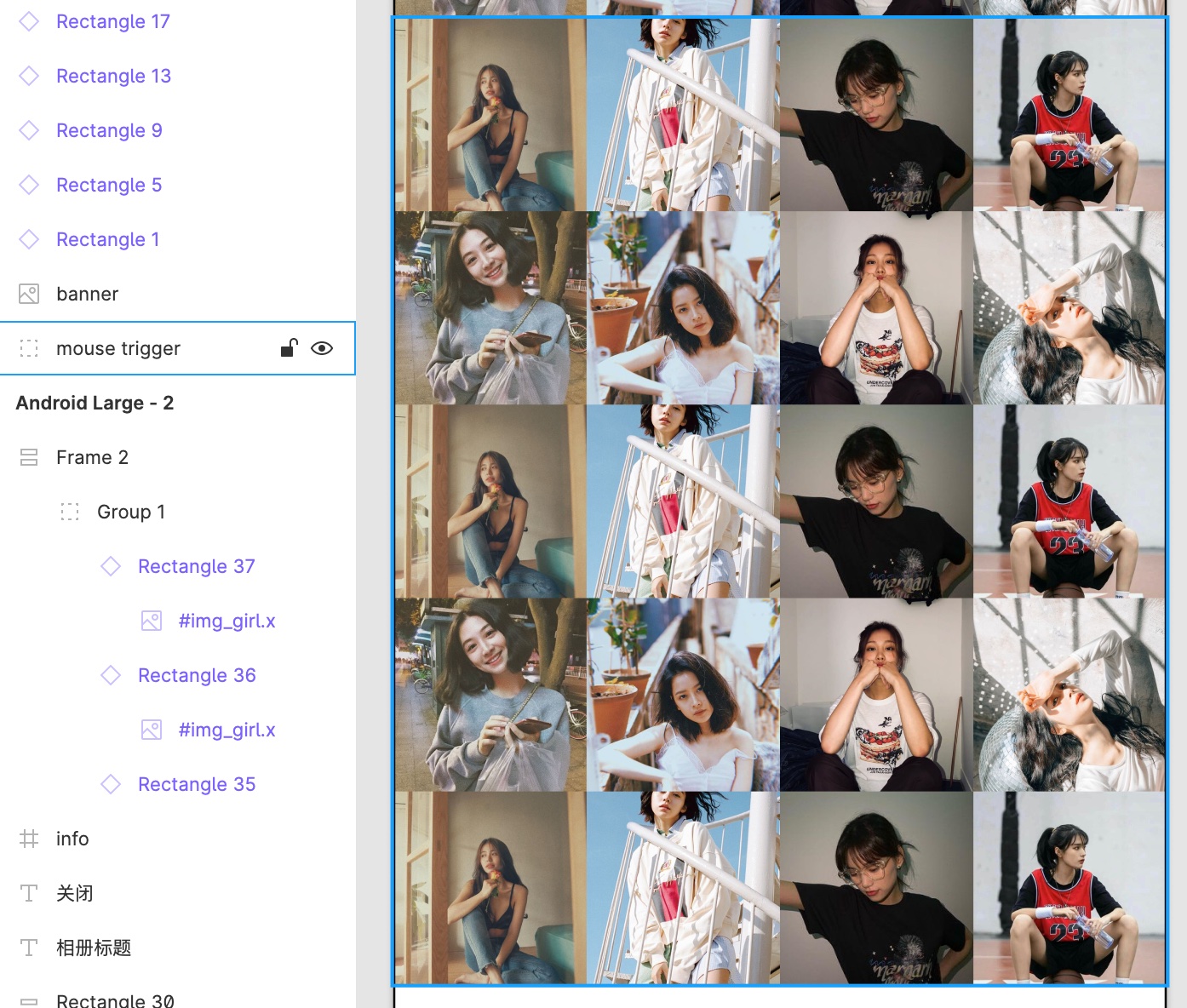This screenshot has height=1008, width=1187.
Task: Select the "#img_girl.x" label under Rectangle 37
Action: (227, 621)
